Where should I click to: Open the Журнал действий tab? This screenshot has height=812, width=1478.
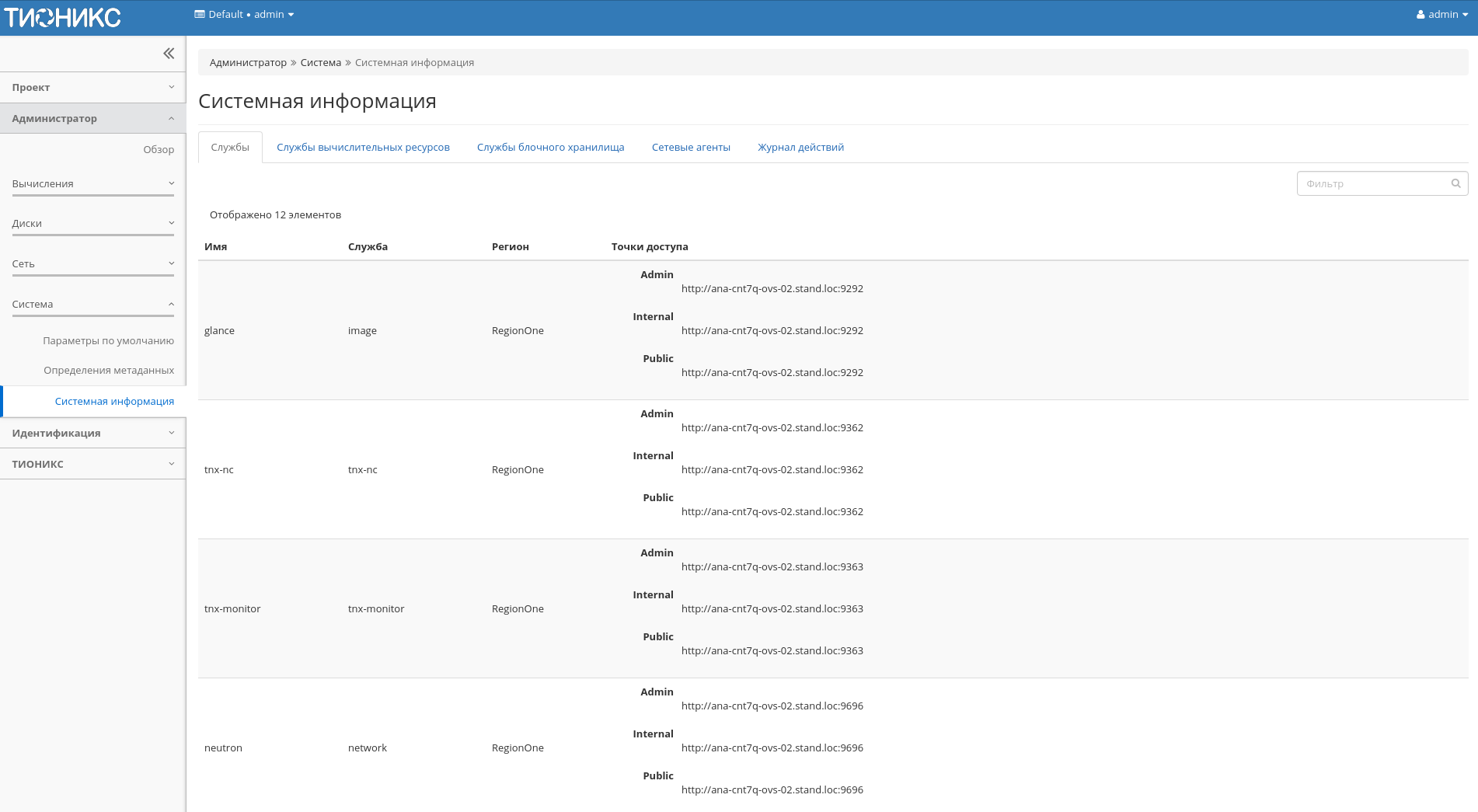tap(800, 148)
